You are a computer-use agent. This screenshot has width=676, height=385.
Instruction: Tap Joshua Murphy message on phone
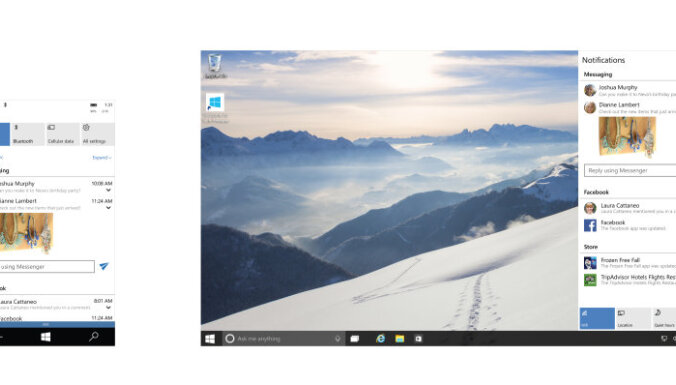[56, 187]
